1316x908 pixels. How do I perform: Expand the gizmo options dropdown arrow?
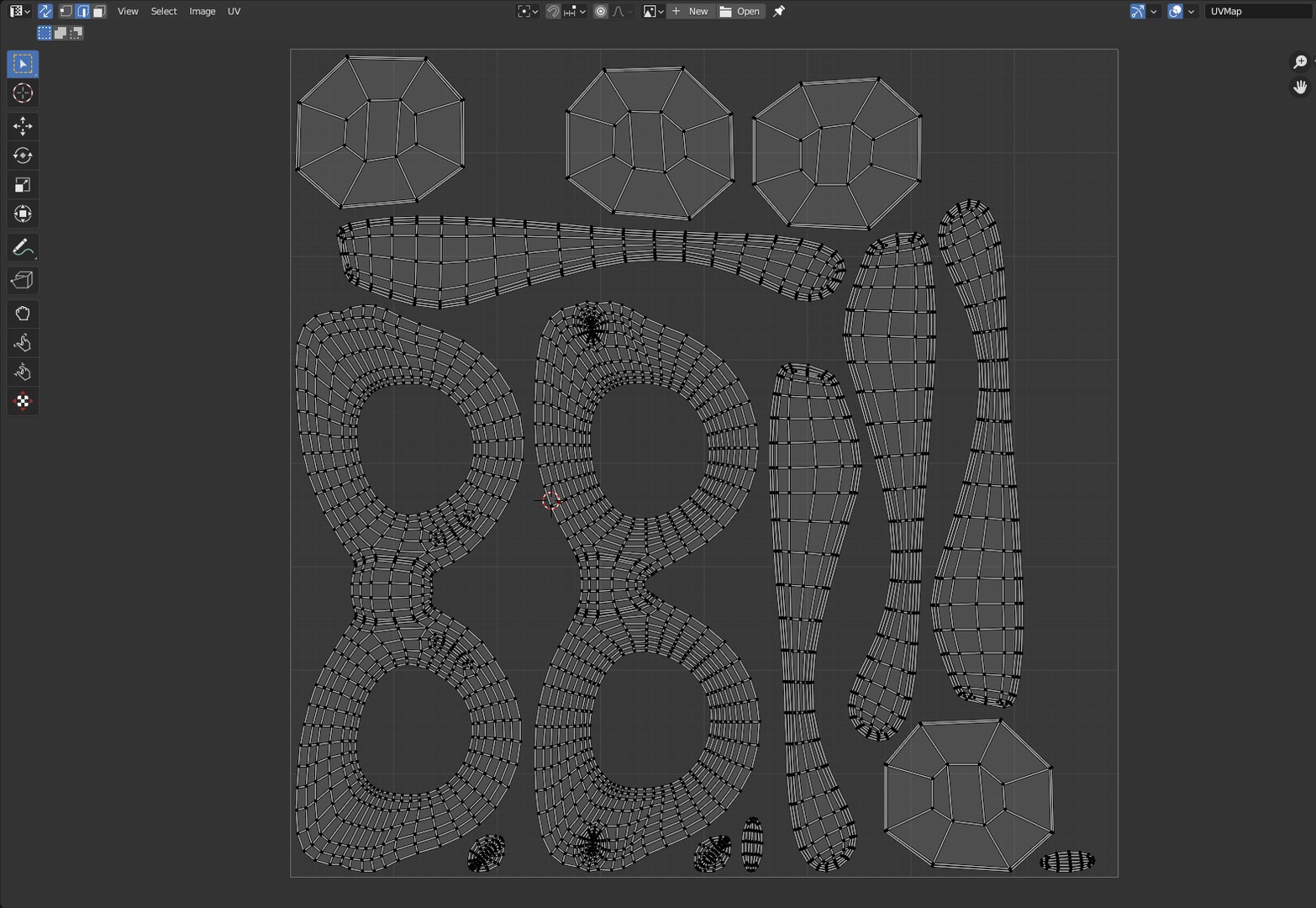click(1154, 11)
